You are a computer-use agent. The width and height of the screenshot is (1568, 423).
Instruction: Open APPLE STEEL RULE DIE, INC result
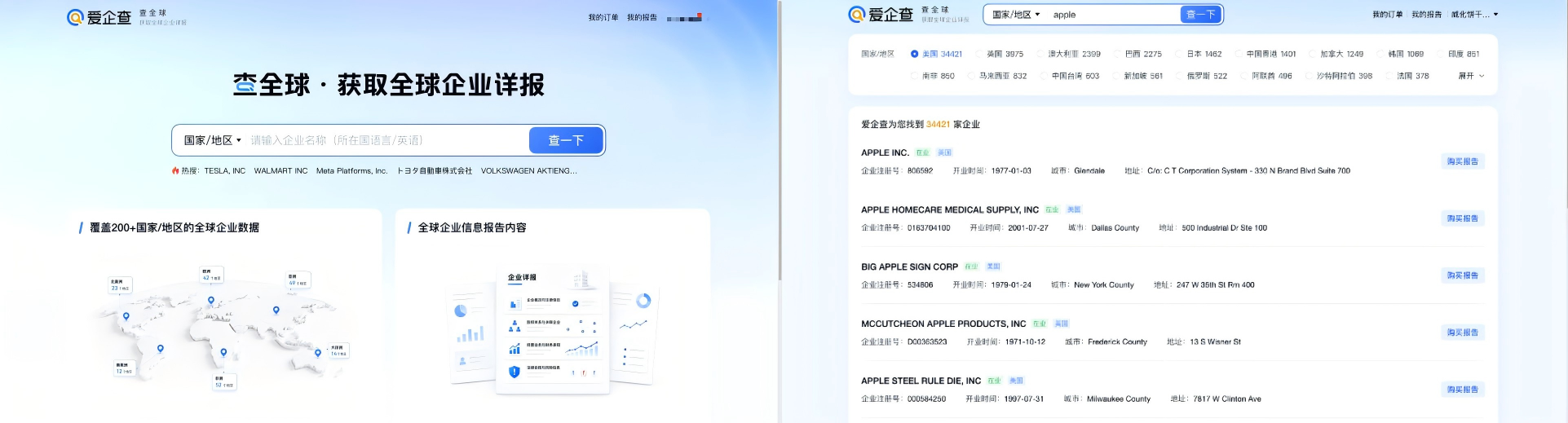921,381
